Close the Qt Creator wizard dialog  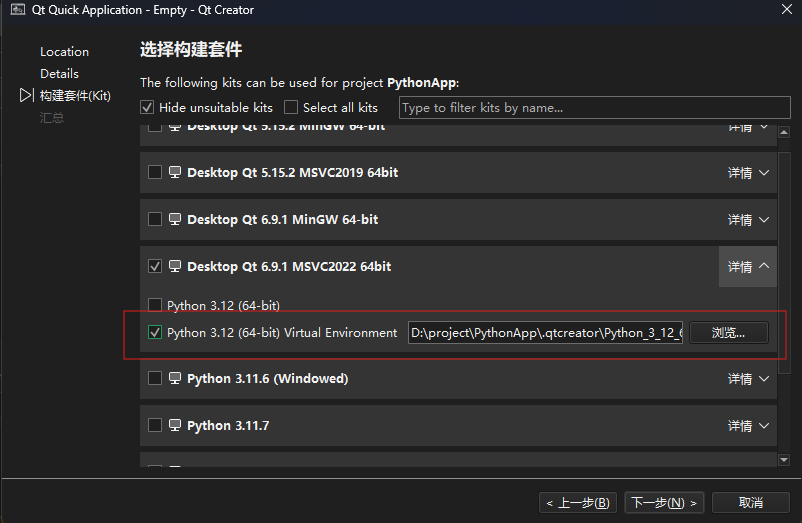point(787,9)
